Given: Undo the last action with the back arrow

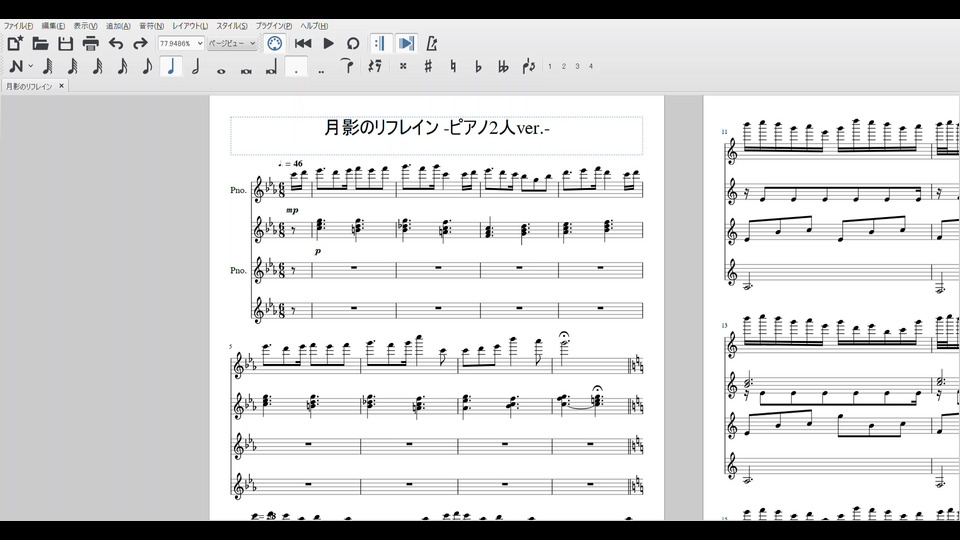Looking at the screenshot, I should tap(116, 43).
